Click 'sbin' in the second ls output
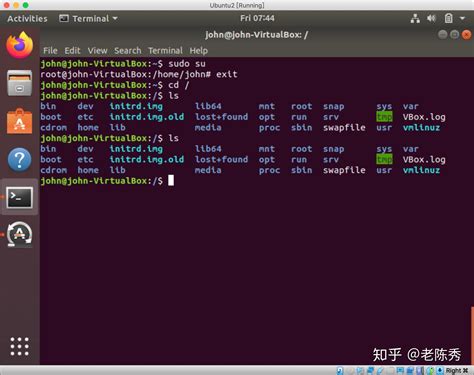The width and height of the screenshot is (474, 375). coord(301,170)
